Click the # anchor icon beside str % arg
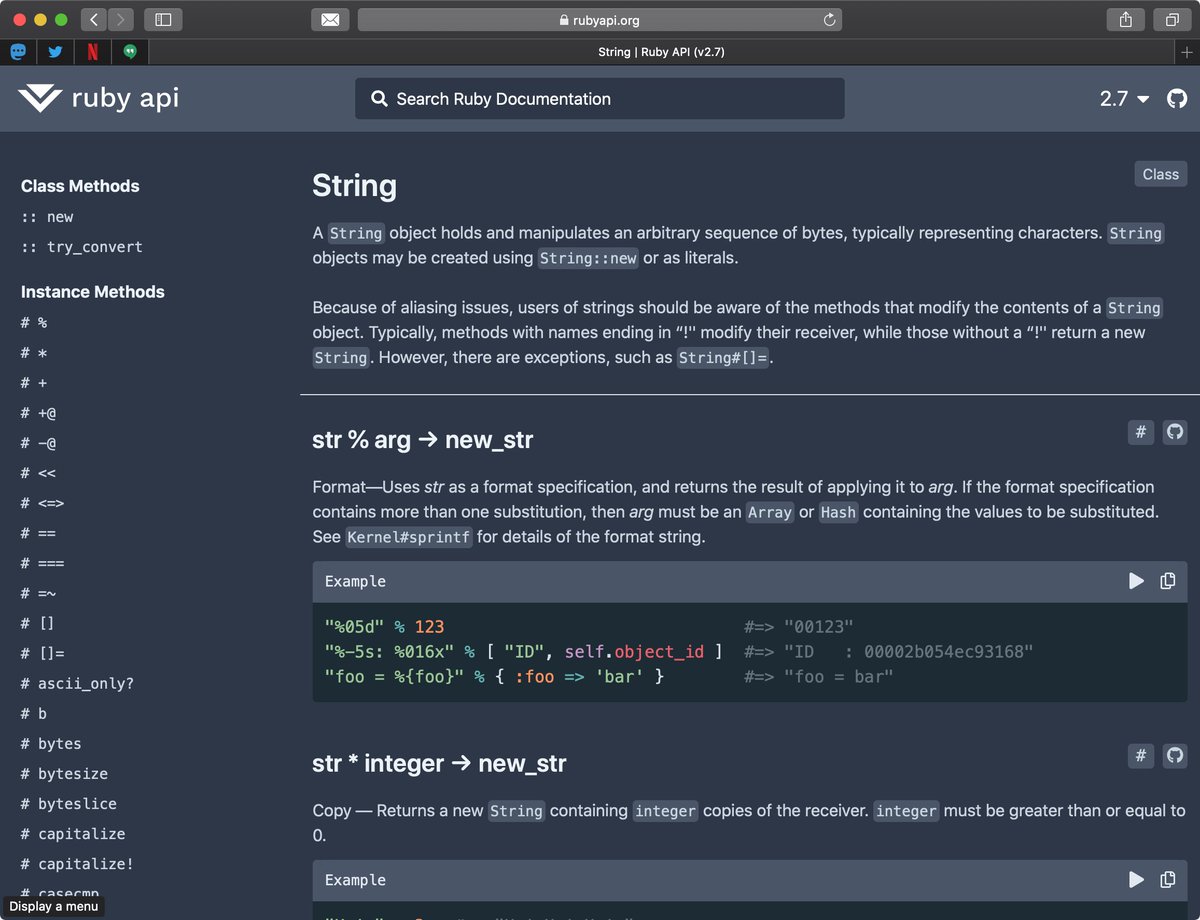The height and width of the screenshot is (920, 1200). click(x=1141, y=432)
